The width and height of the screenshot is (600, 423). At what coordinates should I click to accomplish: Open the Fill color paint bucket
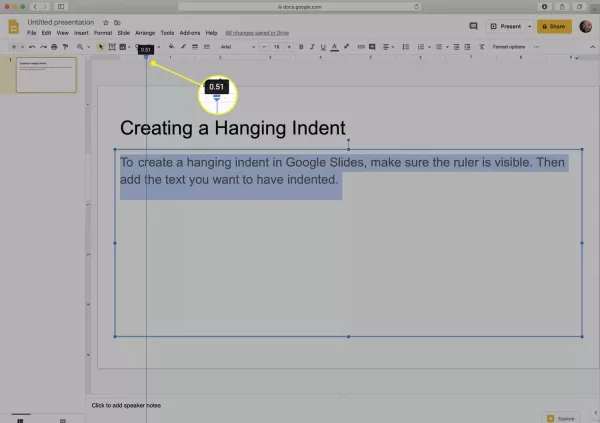click(x=171, y=47)
